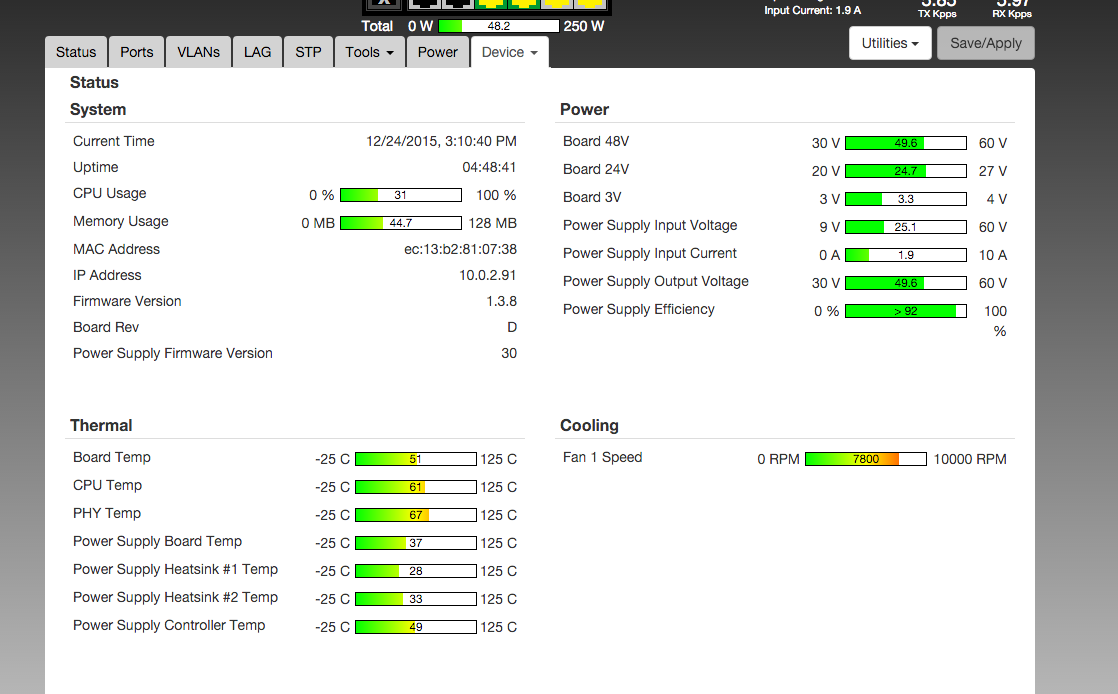Click the Thermal section heading
Viewport: 1118px width, 694px height.
pos(101,426)
